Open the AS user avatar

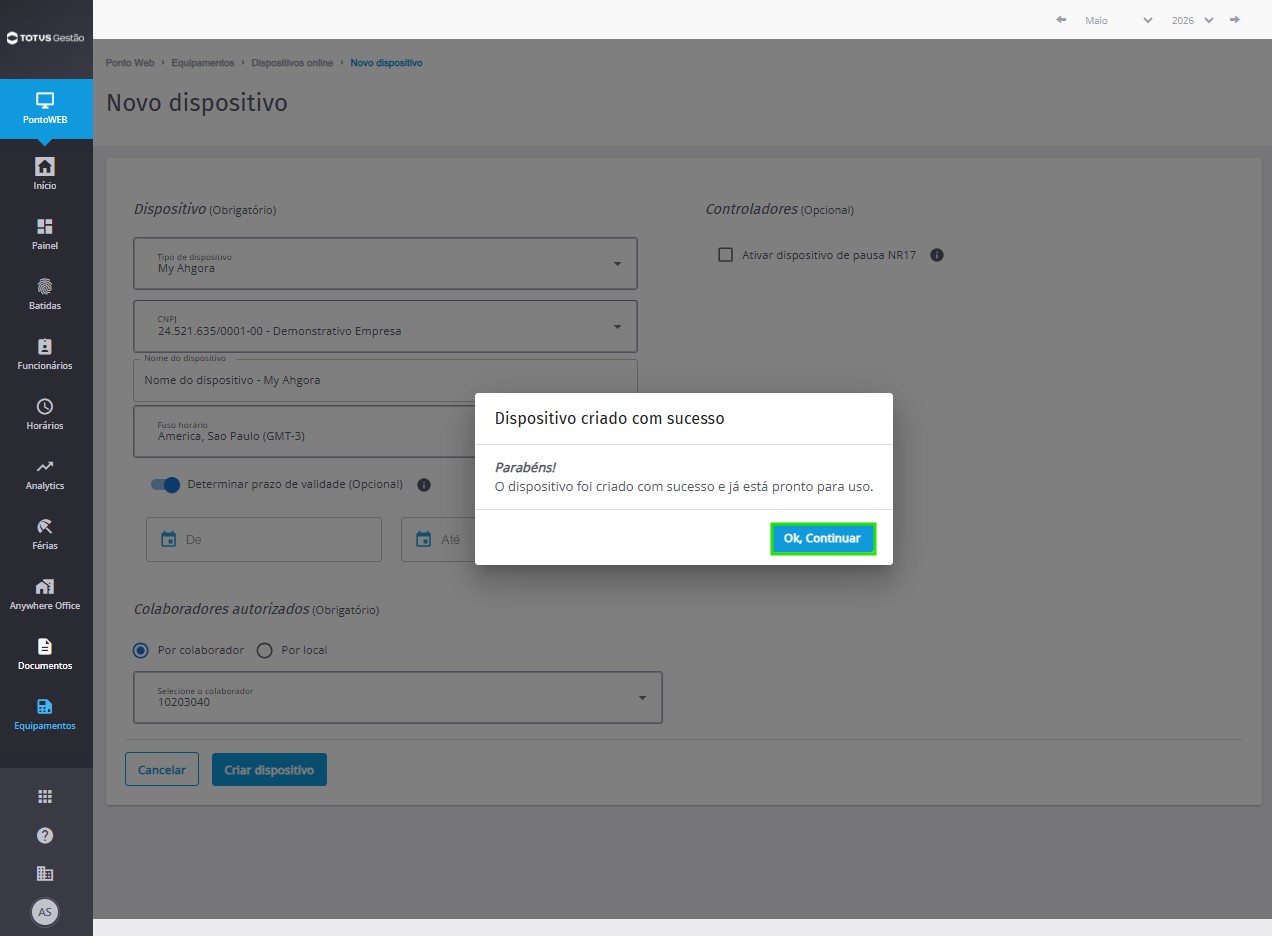(45, 912)
